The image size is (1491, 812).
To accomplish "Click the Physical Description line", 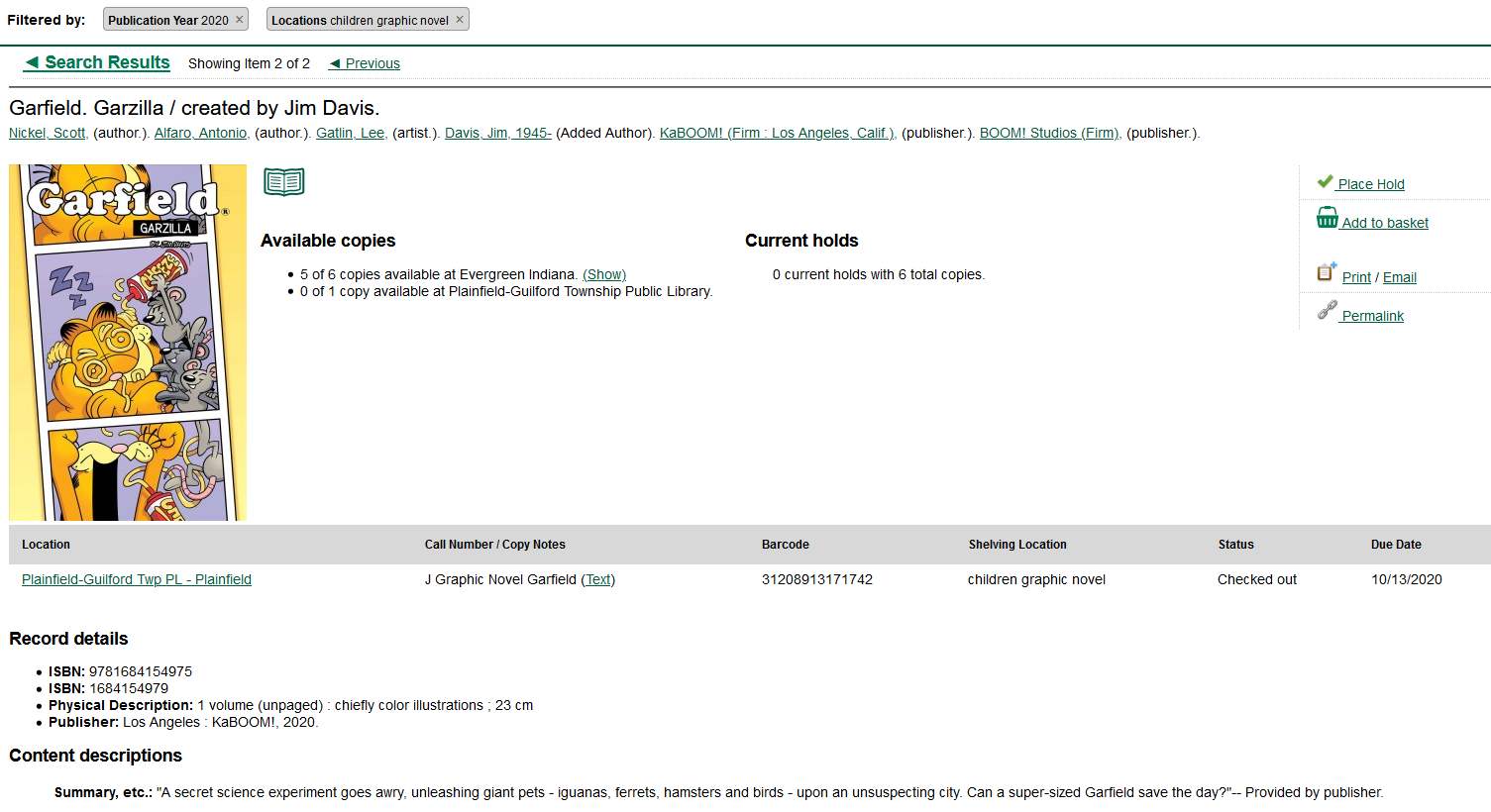I will point(290,705).
